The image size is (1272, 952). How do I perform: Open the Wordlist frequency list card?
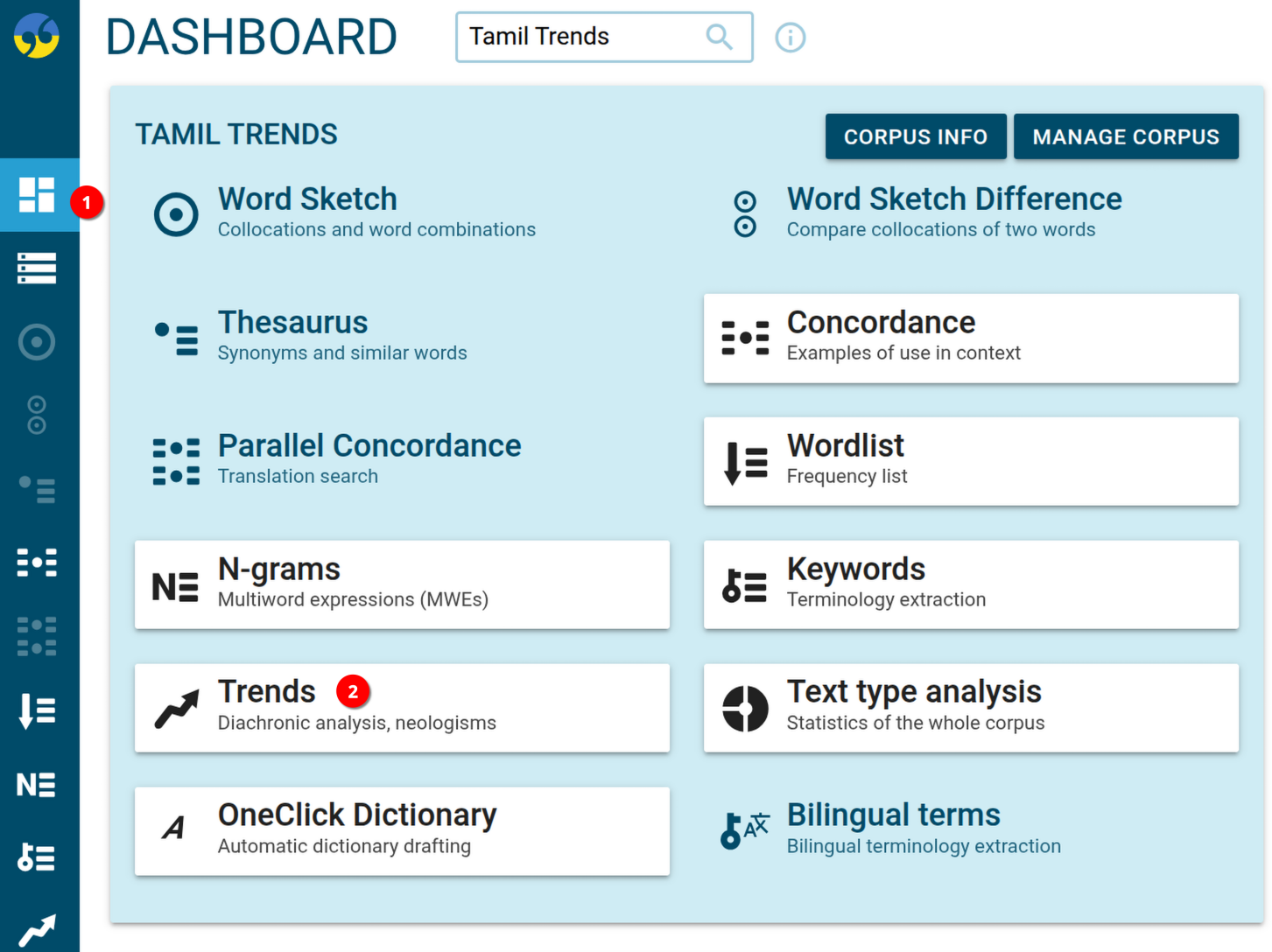click(x=971, y=461)
